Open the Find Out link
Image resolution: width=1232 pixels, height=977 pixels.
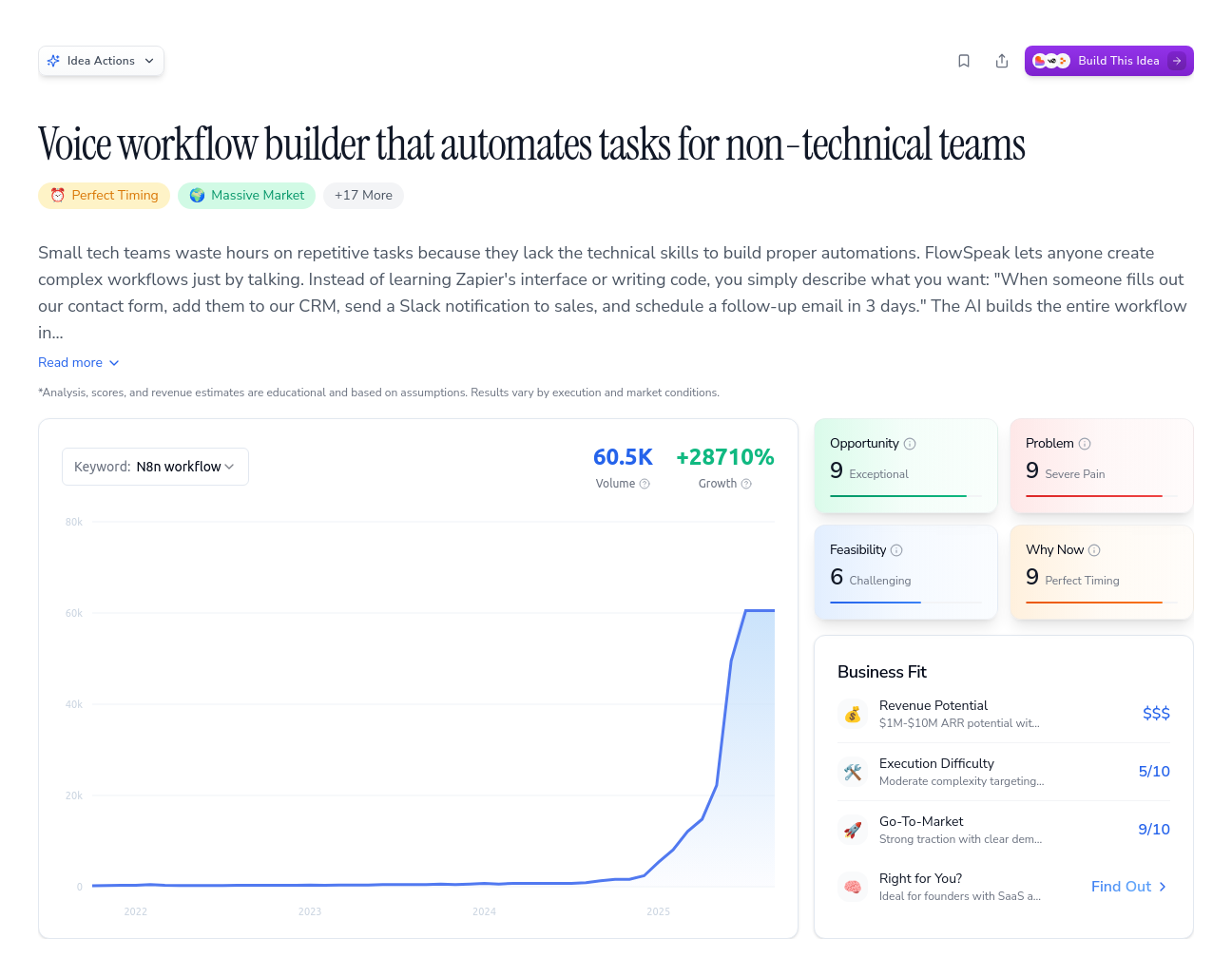point(1128,886)
